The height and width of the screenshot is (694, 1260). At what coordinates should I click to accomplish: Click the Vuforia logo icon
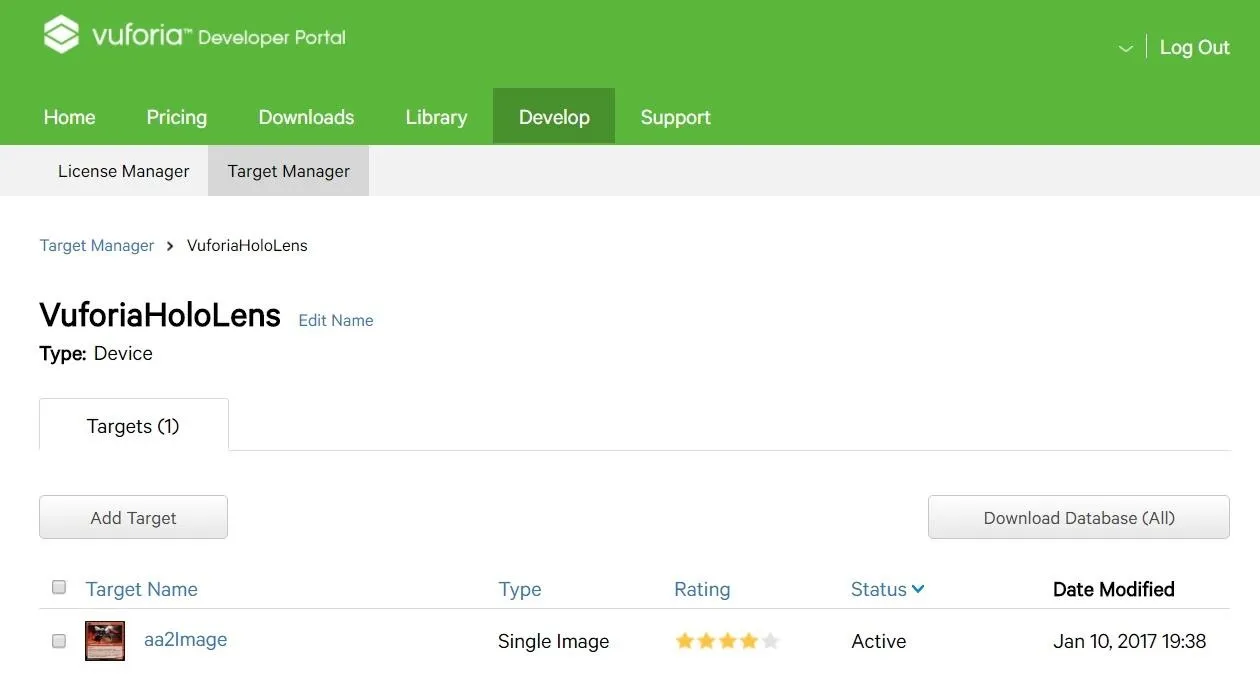tap(61, 35)
